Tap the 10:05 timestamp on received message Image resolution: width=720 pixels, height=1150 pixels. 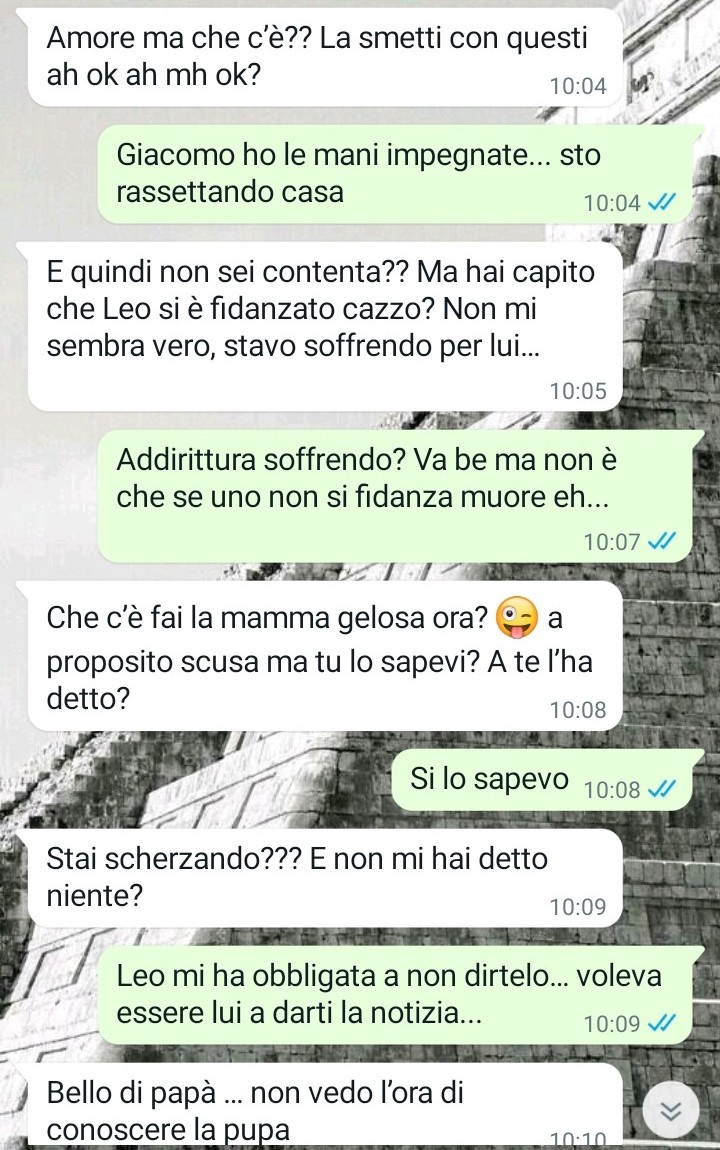coord(578,391)
